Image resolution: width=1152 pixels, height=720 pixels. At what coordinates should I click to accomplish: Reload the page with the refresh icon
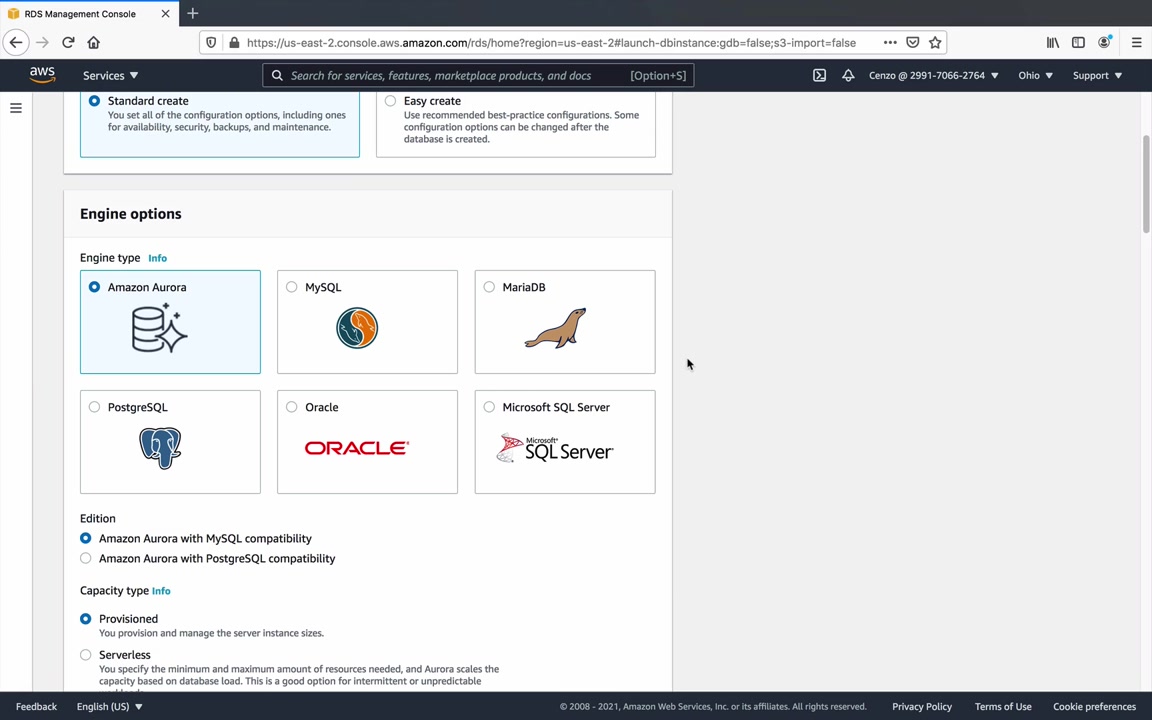point(68,43)
